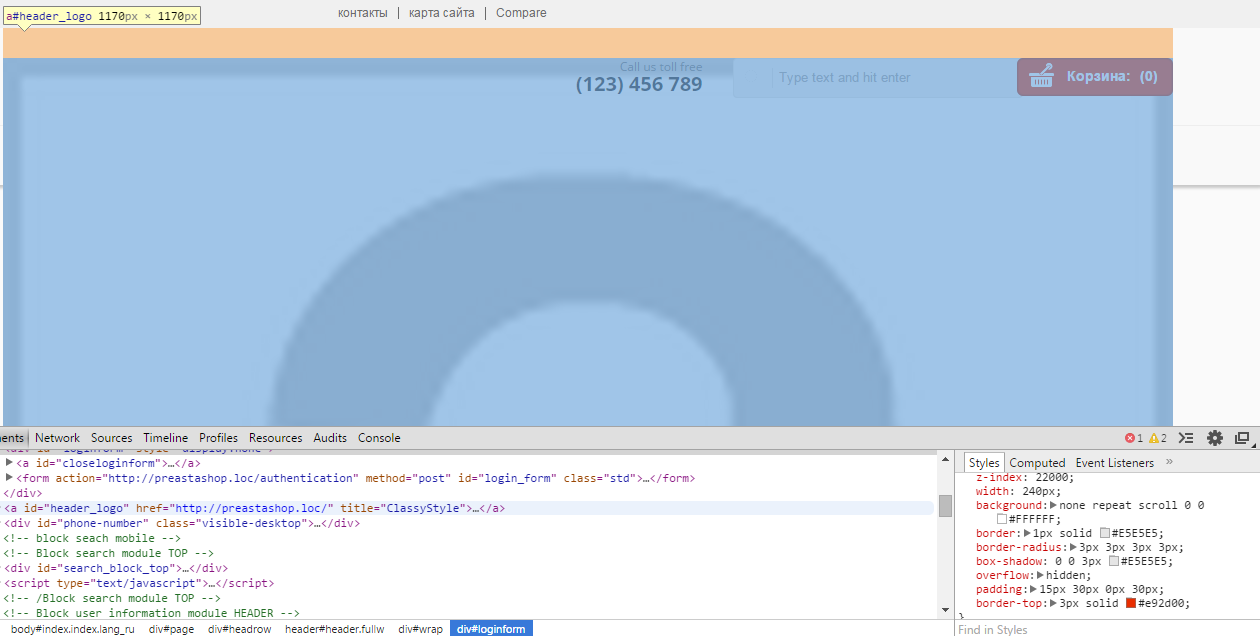Open the box-shadow #E5E5E5 color swatch
This screenshot has width=1260, height=636.
1113,561
